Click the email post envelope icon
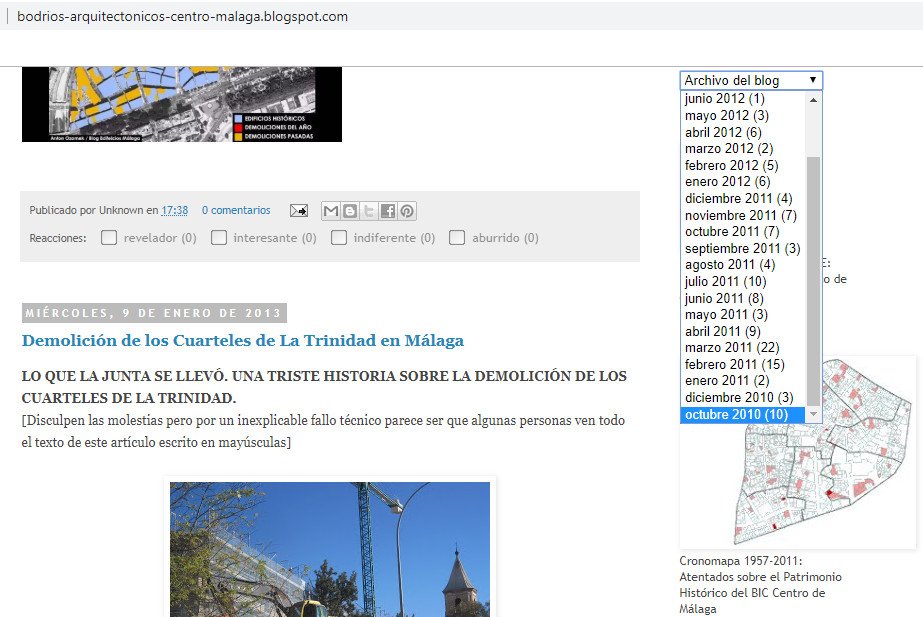The width and height of the screenshot is (923, 617). (298, 211)
